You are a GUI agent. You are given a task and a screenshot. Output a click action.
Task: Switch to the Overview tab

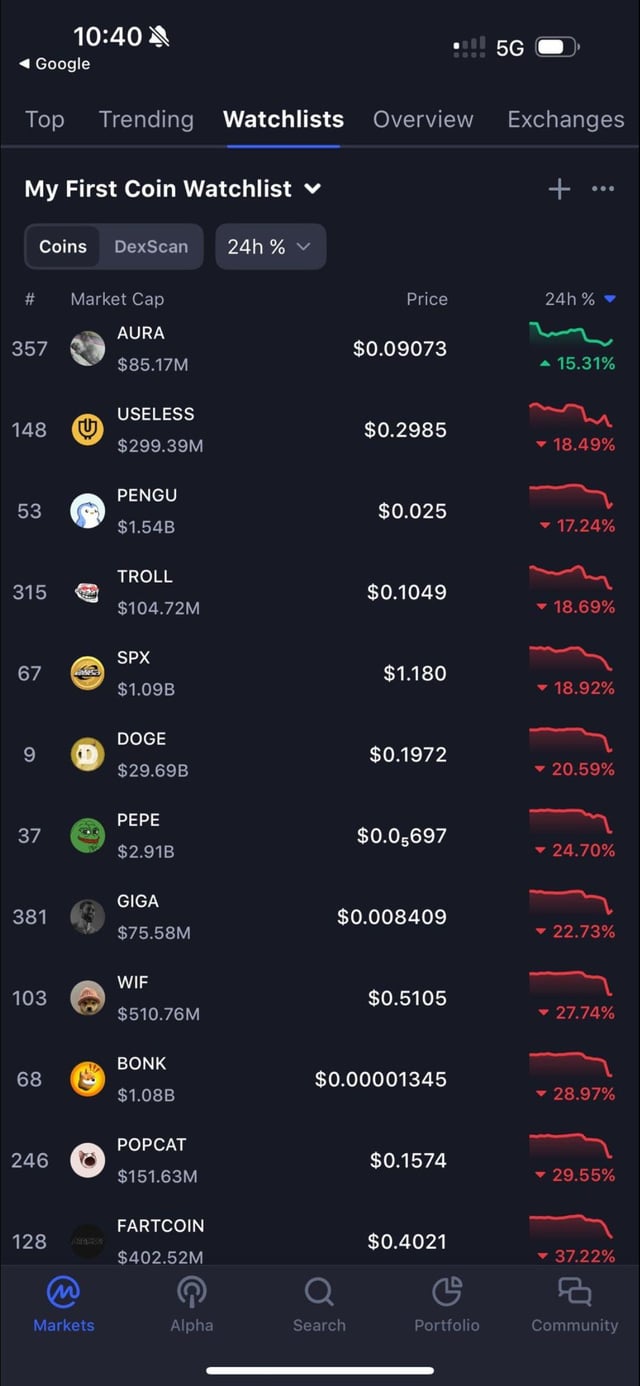tap(423, 119)
